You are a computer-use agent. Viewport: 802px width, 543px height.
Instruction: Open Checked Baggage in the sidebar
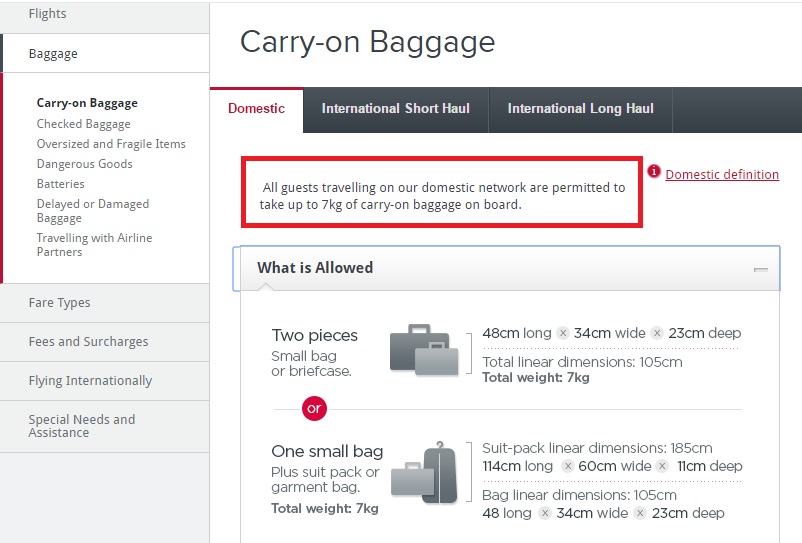coord(83,124)
